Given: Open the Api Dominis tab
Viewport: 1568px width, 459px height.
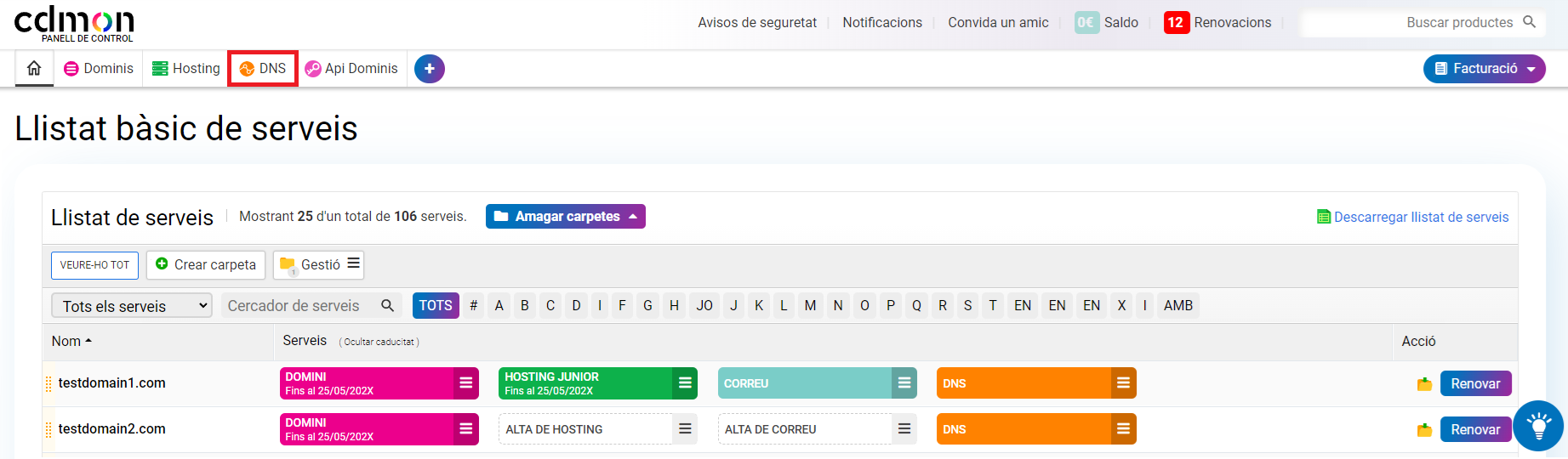Looking at the screenshot, I should coord(351,68).
